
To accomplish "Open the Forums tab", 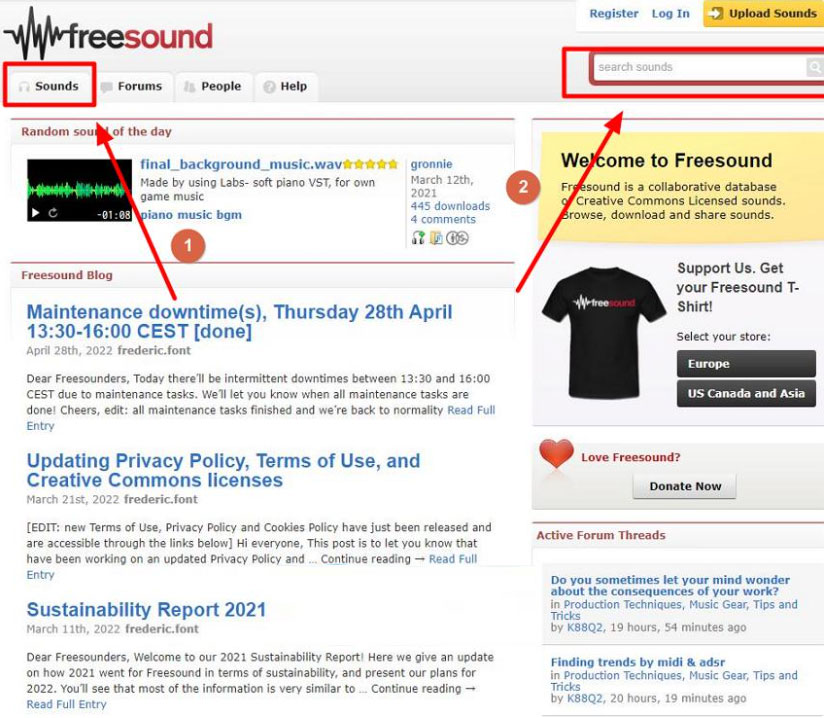I will pos(133,86).
